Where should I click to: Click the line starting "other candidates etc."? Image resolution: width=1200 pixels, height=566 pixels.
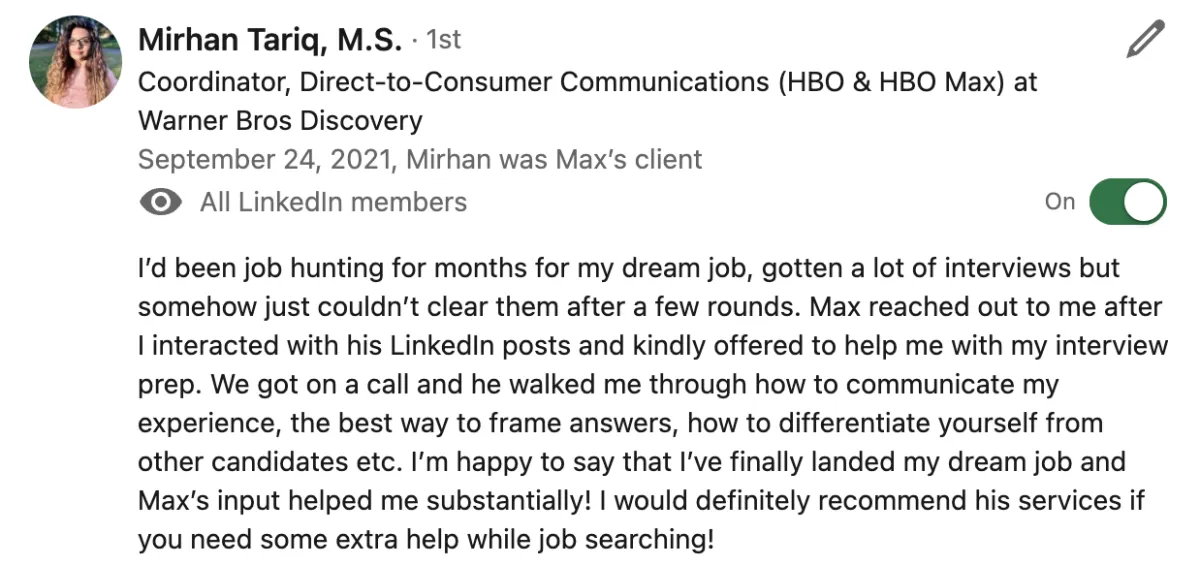coord(632,463)
